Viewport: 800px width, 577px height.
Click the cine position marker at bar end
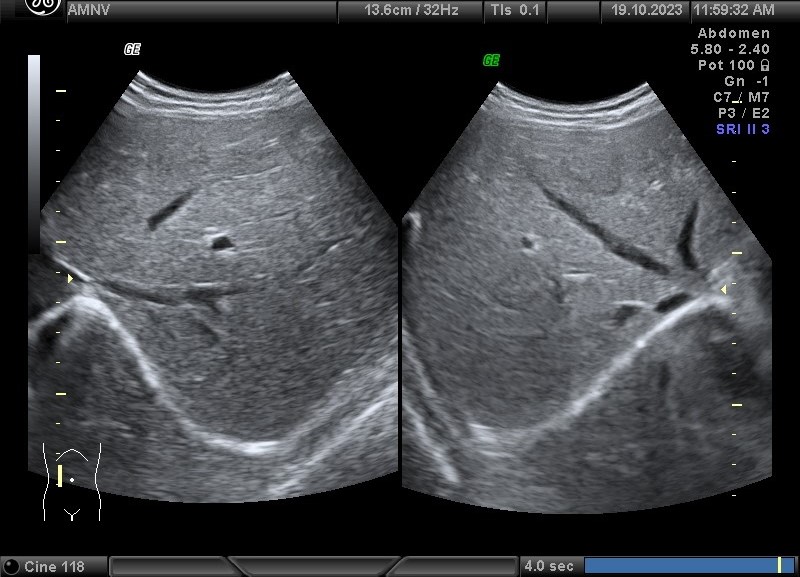click(780, 565)
